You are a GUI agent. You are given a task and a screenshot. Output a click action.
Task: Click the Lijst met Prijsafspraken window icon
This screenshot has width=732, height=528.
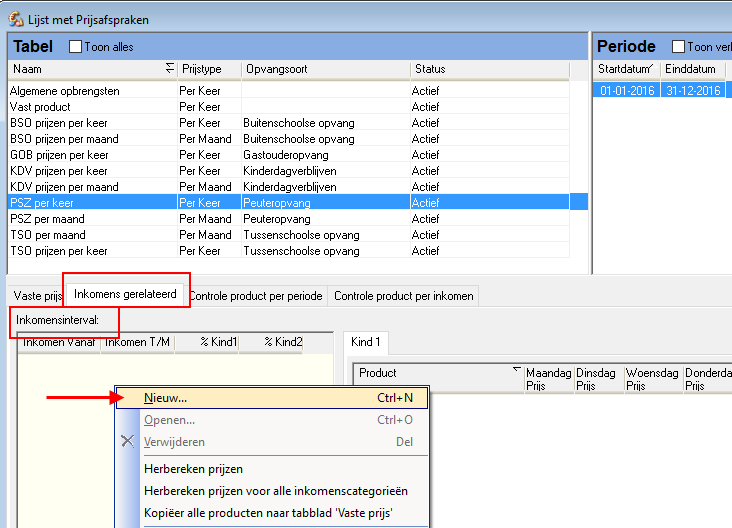[x=16, y=20]
